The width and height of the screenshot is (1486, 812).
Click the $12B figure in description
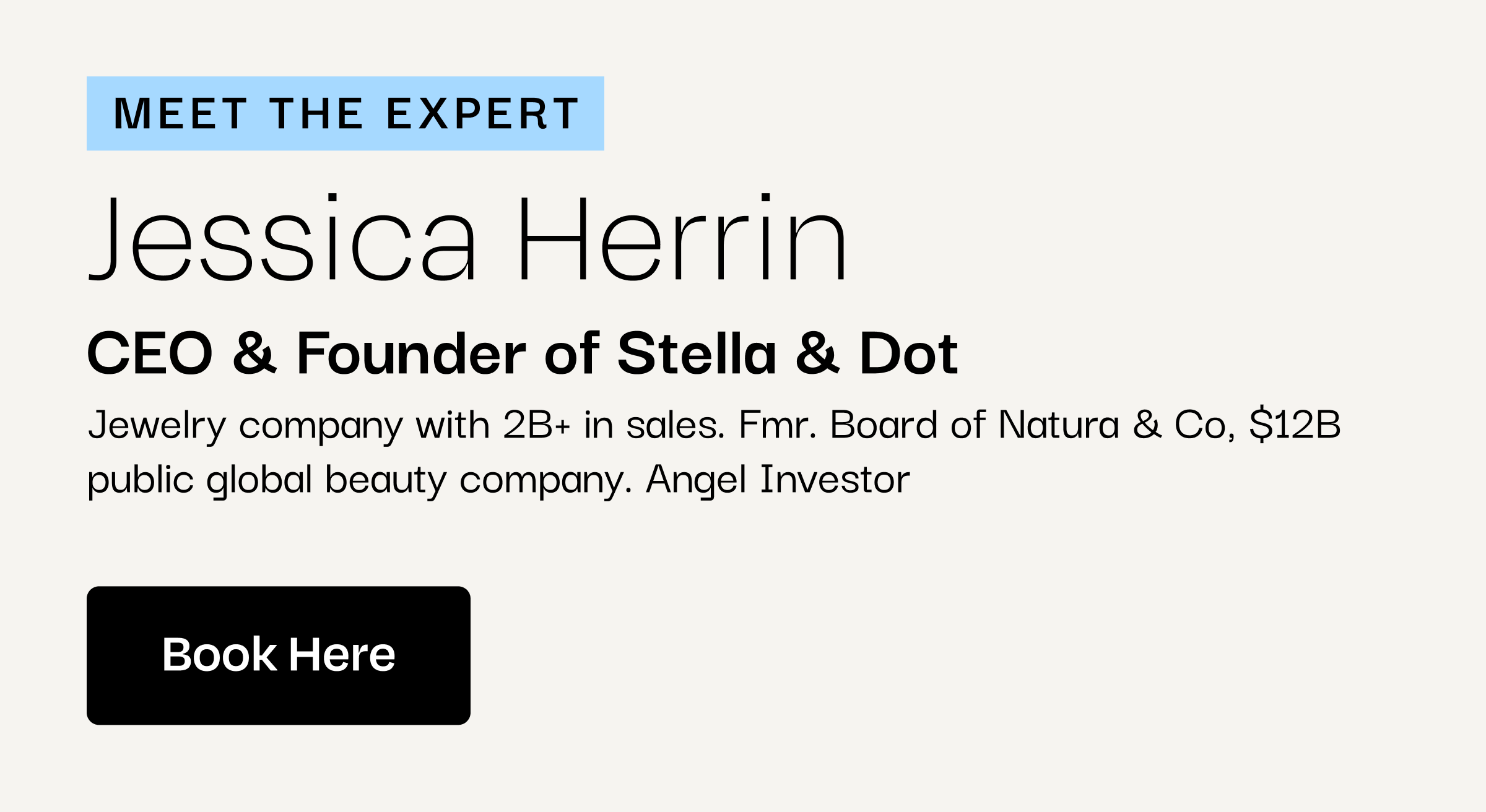[x=1295, y=425]
